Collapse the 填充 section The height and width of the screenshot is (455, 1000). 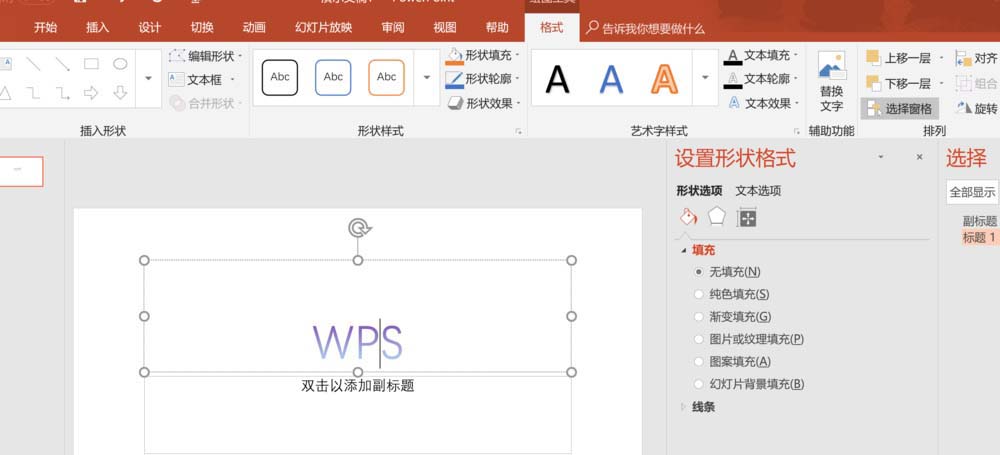click(x=684, y=251)
